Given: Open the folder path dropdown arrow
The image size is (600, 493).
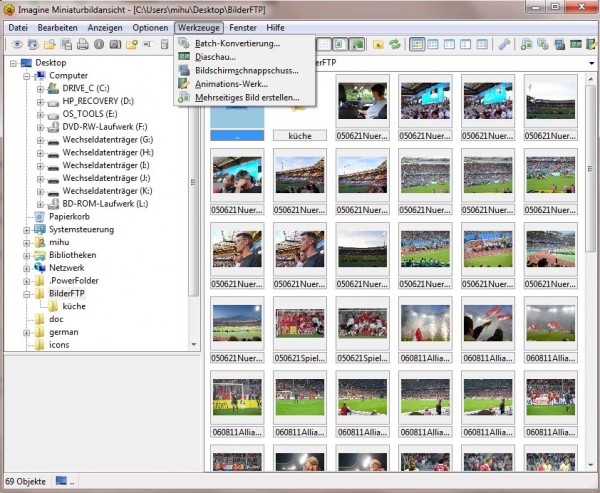Looking at the screenshot, I should point(591,64).
